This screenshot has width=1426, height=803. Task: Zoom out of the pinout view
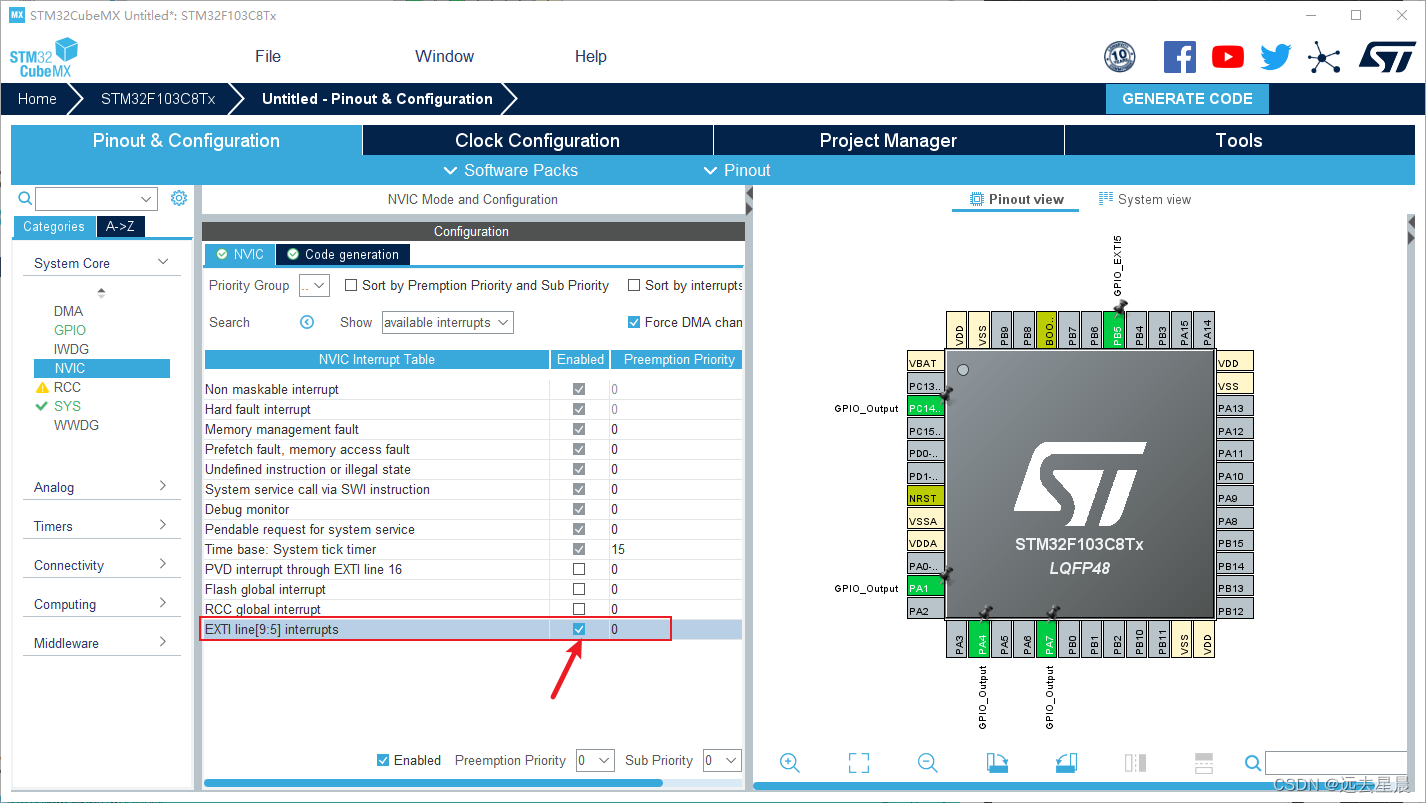point(927,763)
